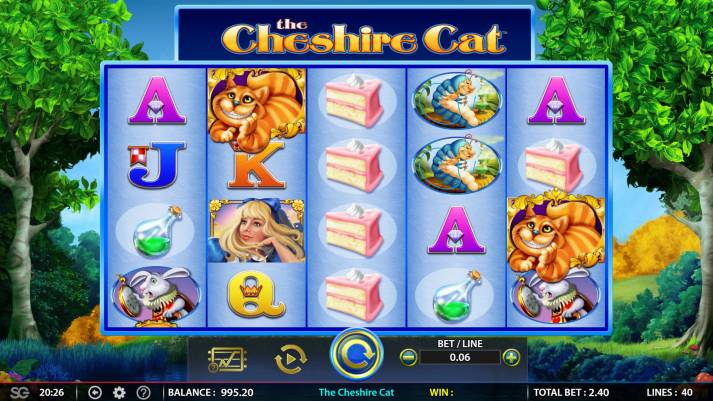Screen dimensions: 713x401
Task: Open settings gear in bottom bar
Action: point(119,392)
